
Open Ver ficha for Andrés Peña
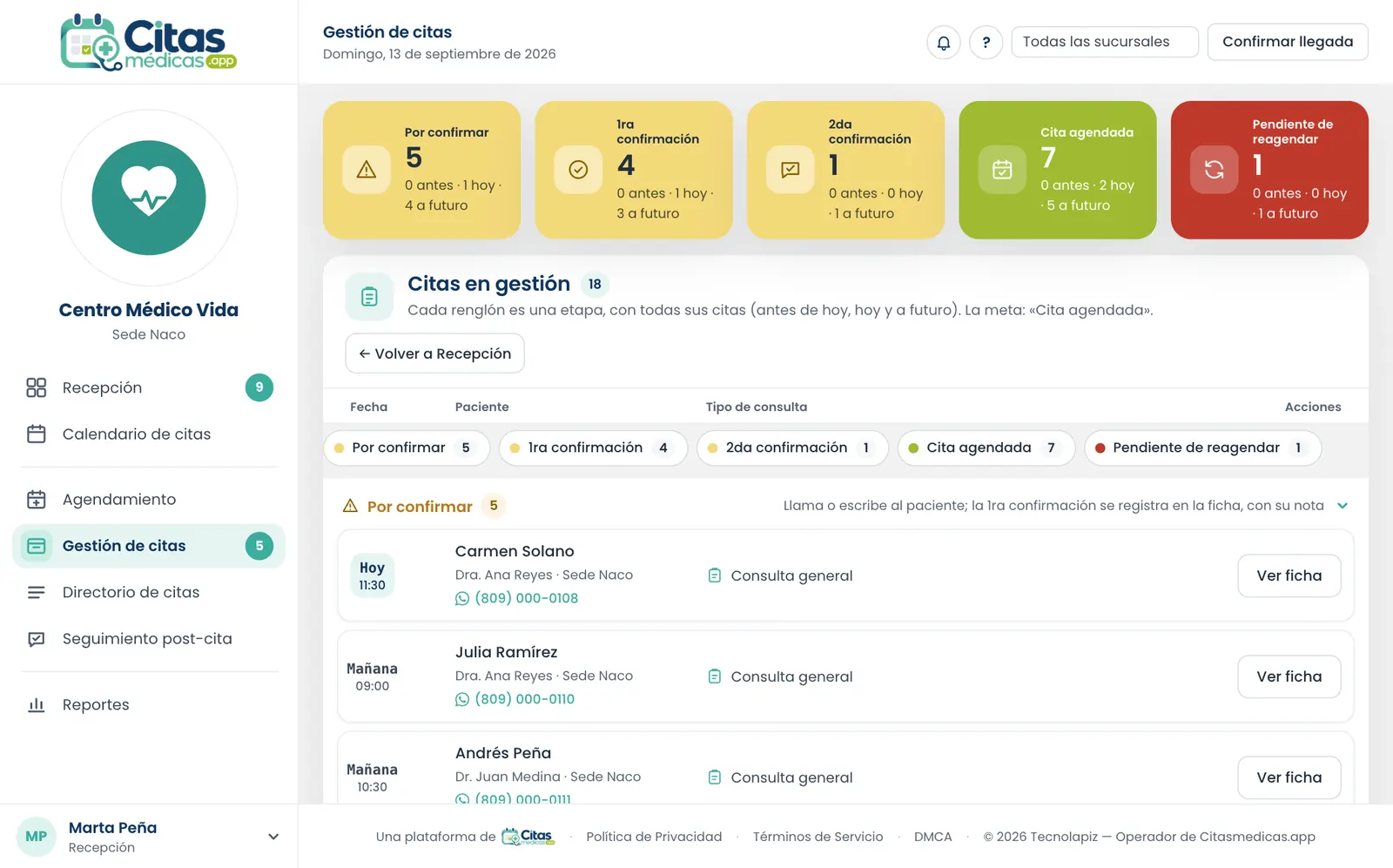coord(1289,777)
